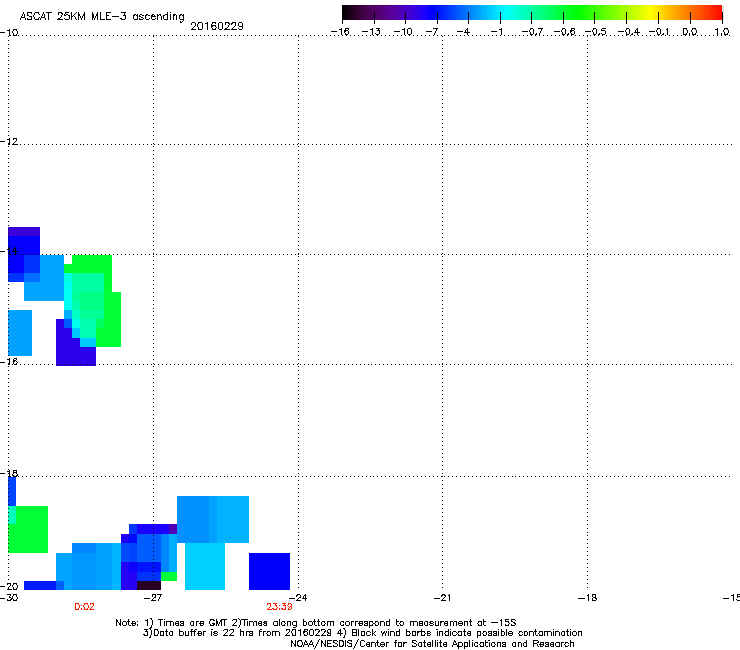The width and height of the screenshot is (740, 650).
Task: Select colorbar tick label -13
Action: click(371, 32)
